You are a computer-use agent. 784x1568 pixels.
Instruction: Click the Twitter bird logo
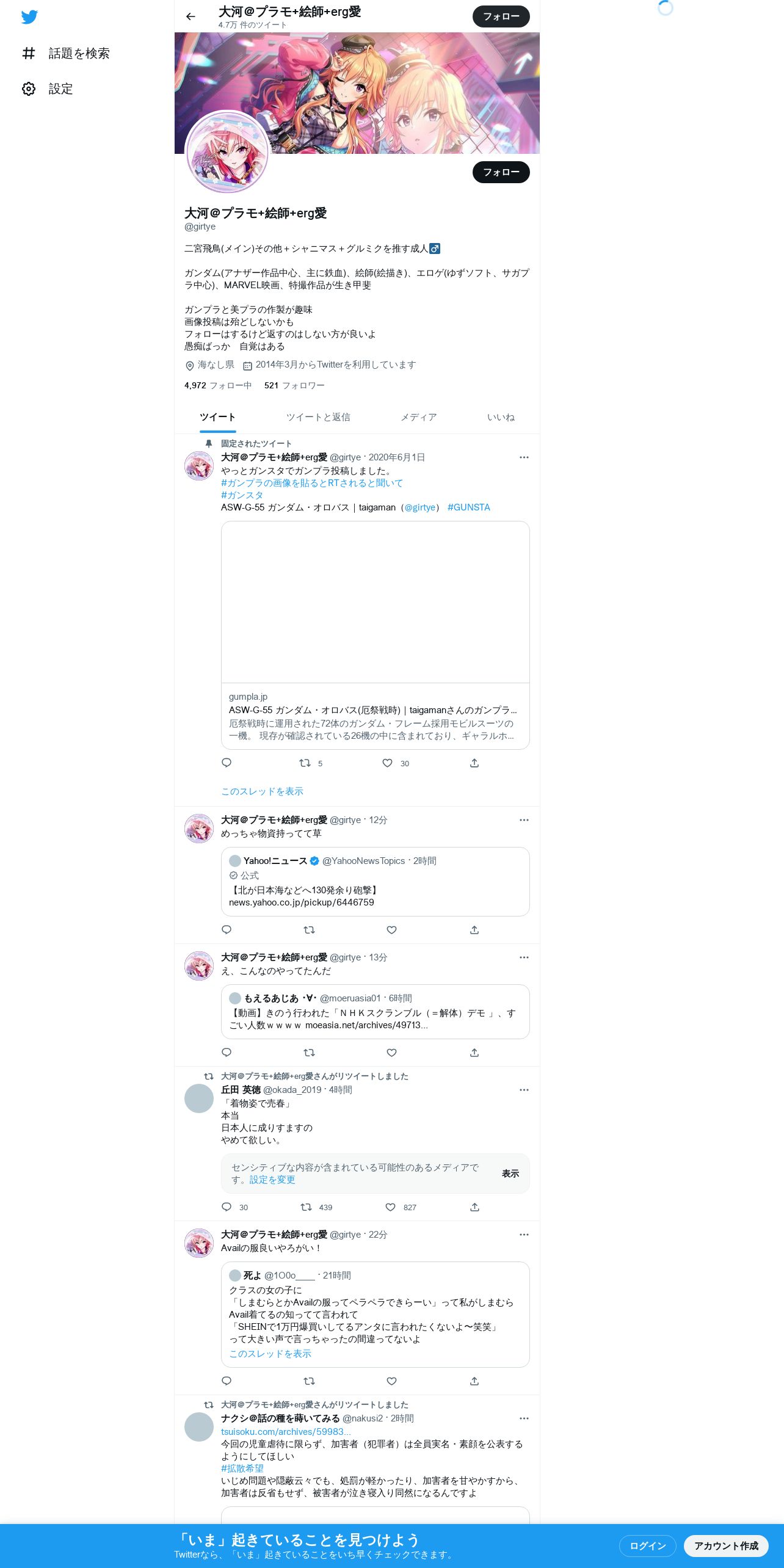point(29,17)
